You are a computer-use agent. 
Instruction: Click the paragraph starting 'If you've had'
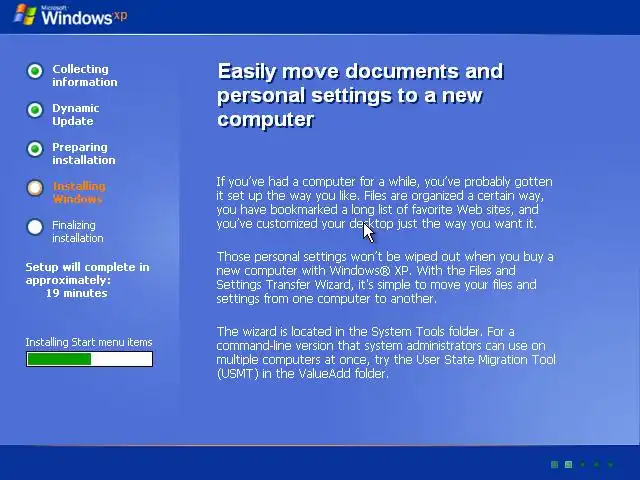(384, 203)
